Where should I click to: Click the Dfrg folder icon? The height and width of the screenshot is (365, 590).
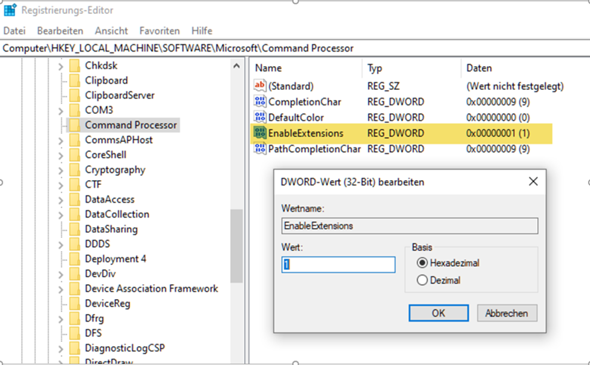(x=75, y=318)
